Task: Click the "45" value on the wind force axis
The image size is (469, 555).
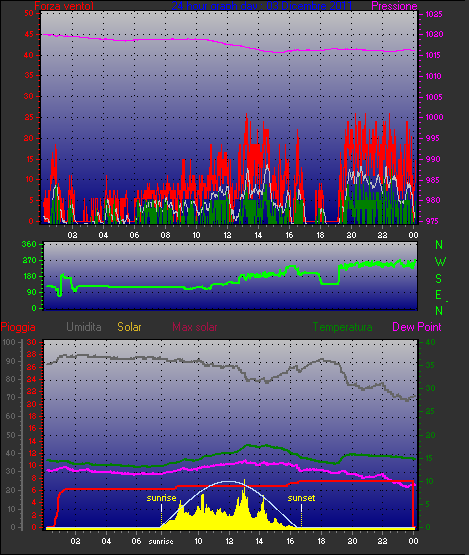Action: point(29,34)
